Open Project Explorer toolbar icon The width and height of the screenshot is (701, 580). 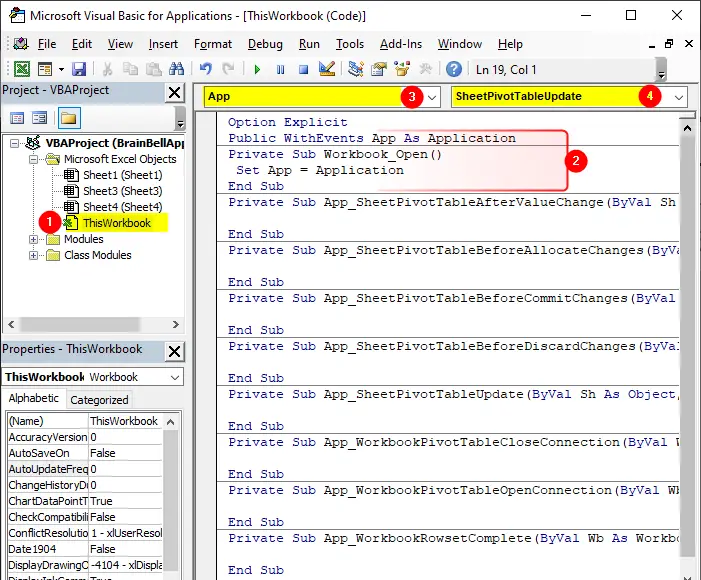[x=356, y=69]
